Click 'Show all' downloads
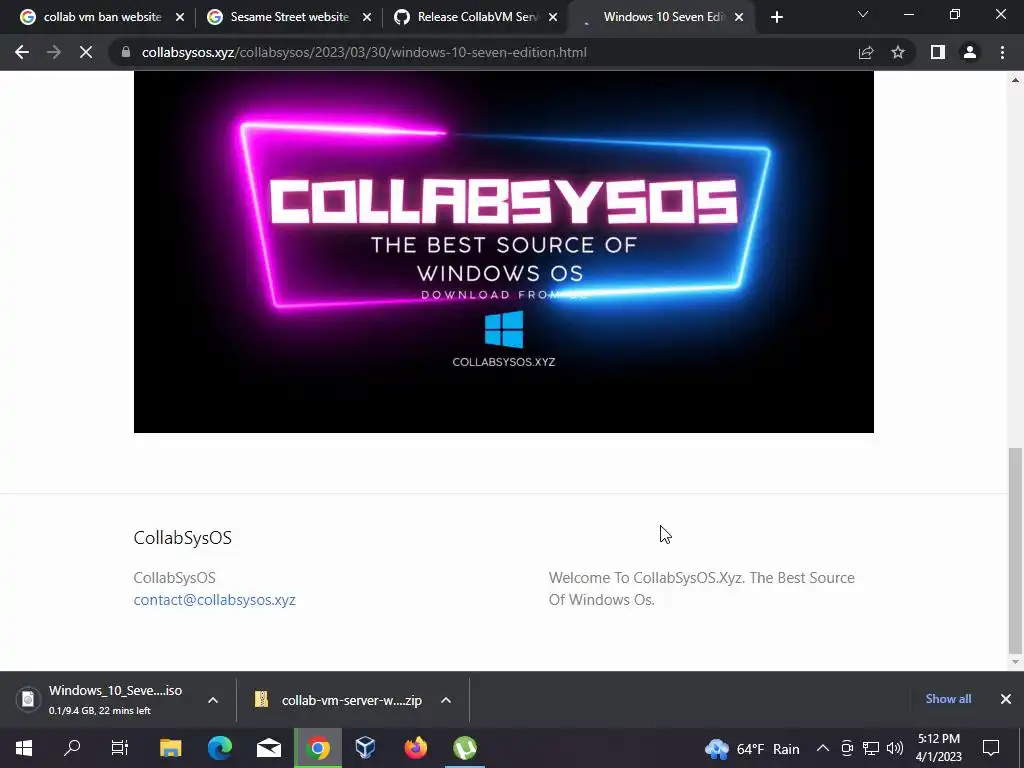The width and height of the screenshot is (1024, 768). [x=948, y=699]
